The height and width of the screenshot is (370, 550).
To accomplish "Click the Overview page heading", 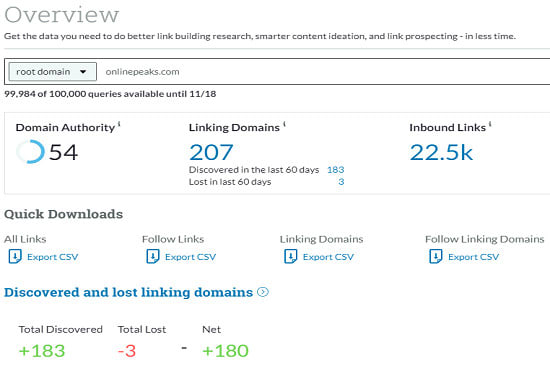I will pos(62,15).
